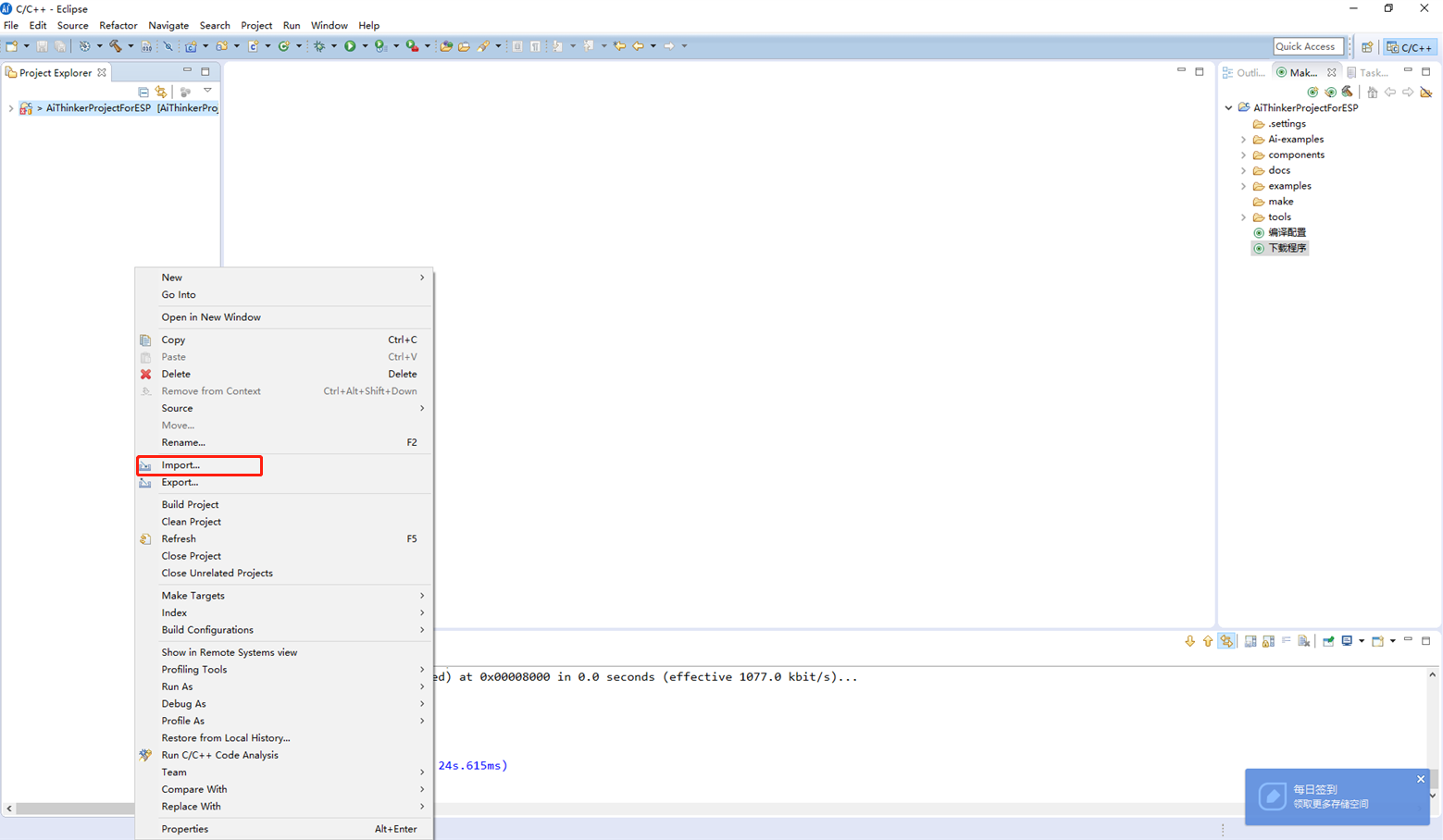Screen dimensions: 1443x840
Task: Click the Back navigation arrow in main toolbar
Action: coord(638,45)
